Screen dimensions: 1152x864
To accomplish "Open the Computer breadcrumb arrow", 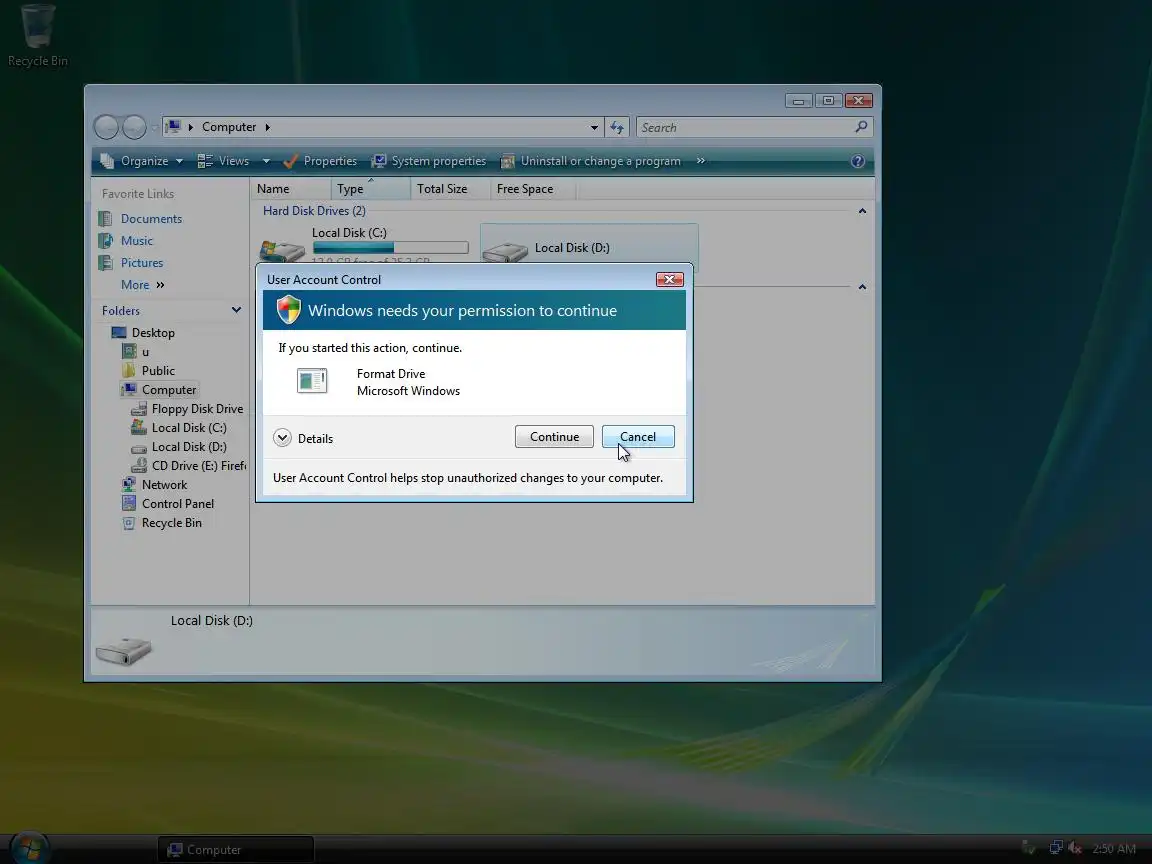I will click(267, 127).
